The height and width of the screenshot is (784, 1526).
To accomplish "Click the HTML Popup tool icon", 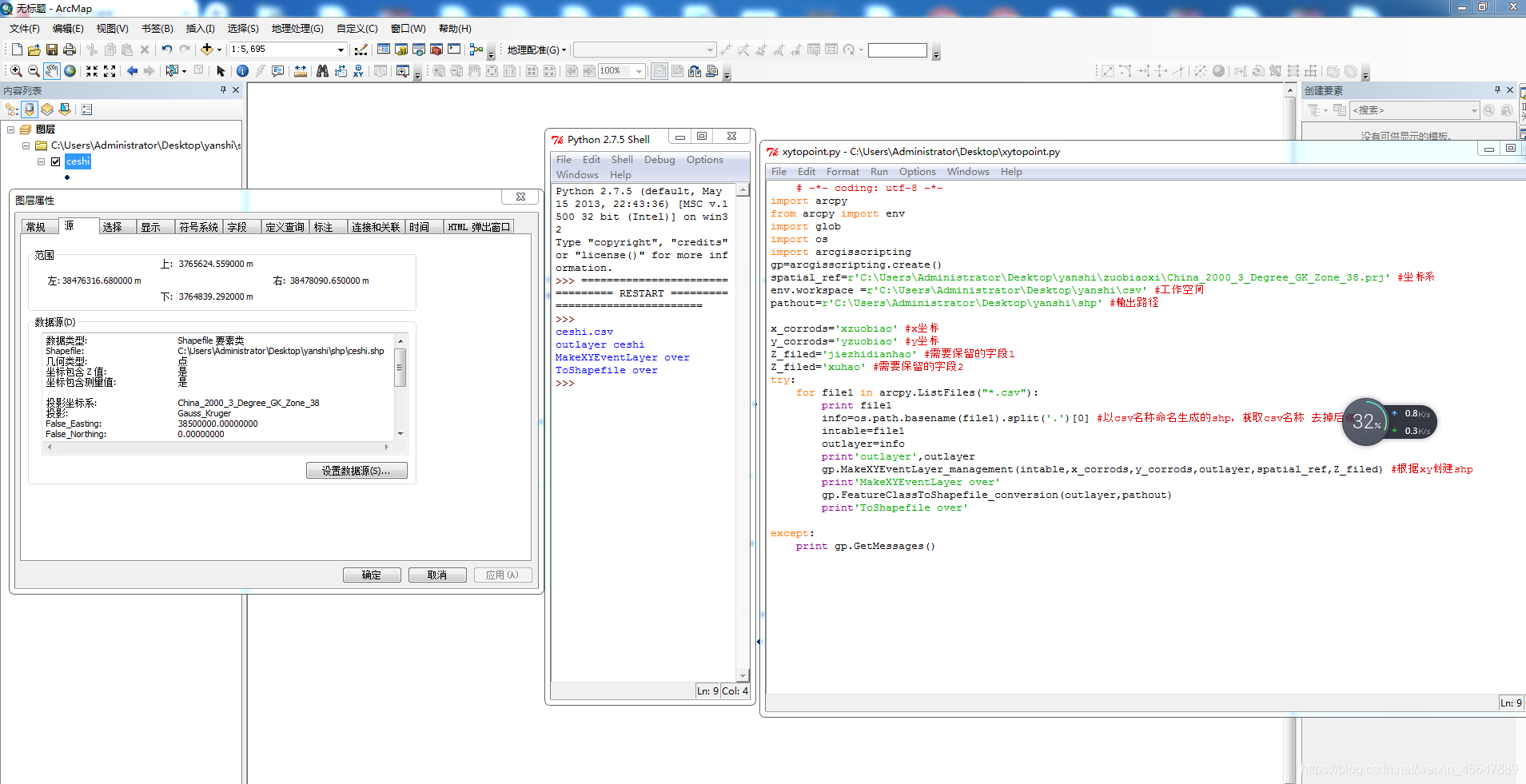I will 278,71.
